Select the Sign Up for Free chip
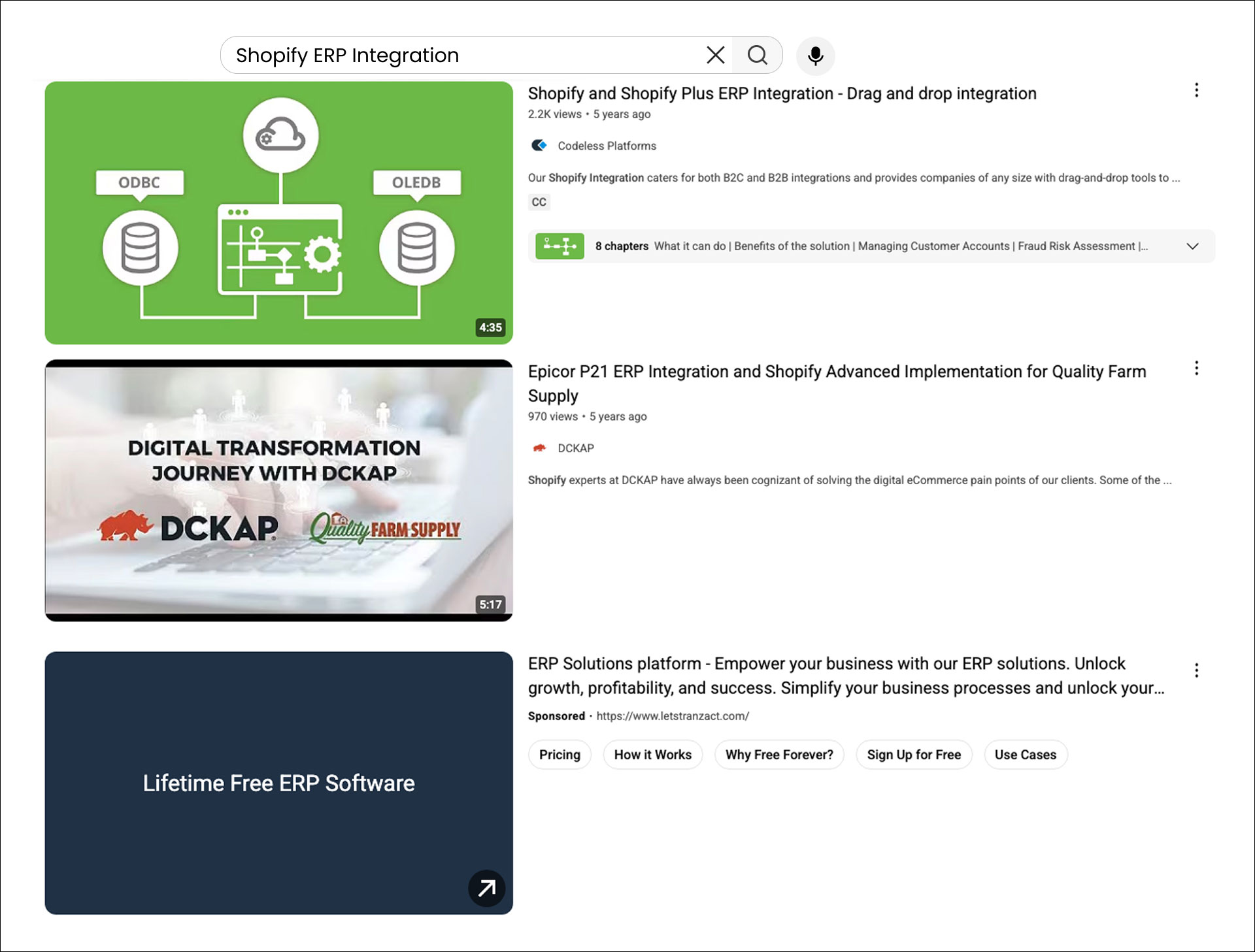 pos(914,755)
